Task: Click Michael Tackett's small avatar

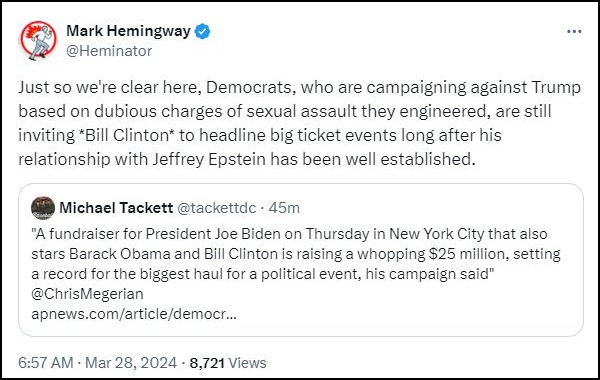Action: point(43,208)
